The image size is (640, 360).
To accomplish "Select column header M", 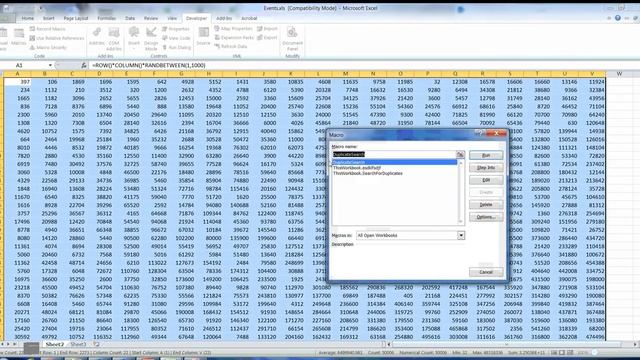I will (x=345, y=74).
